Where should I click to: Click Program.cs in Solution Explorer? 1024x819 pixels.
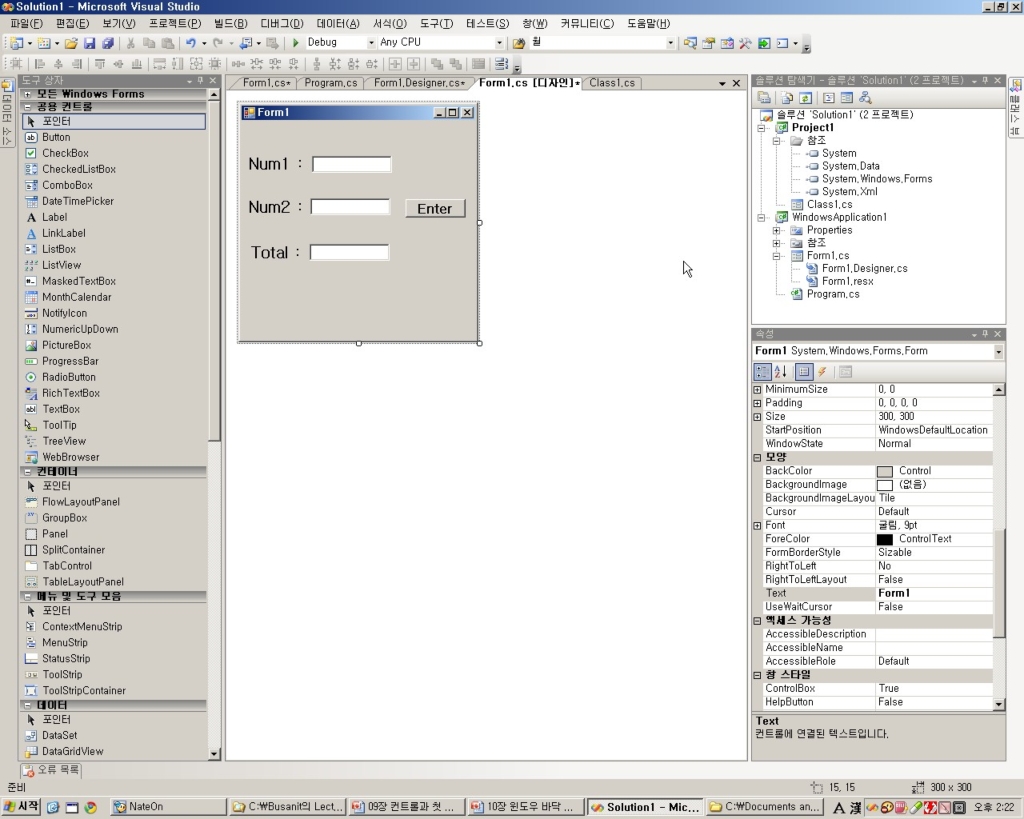tap(833, 295)
